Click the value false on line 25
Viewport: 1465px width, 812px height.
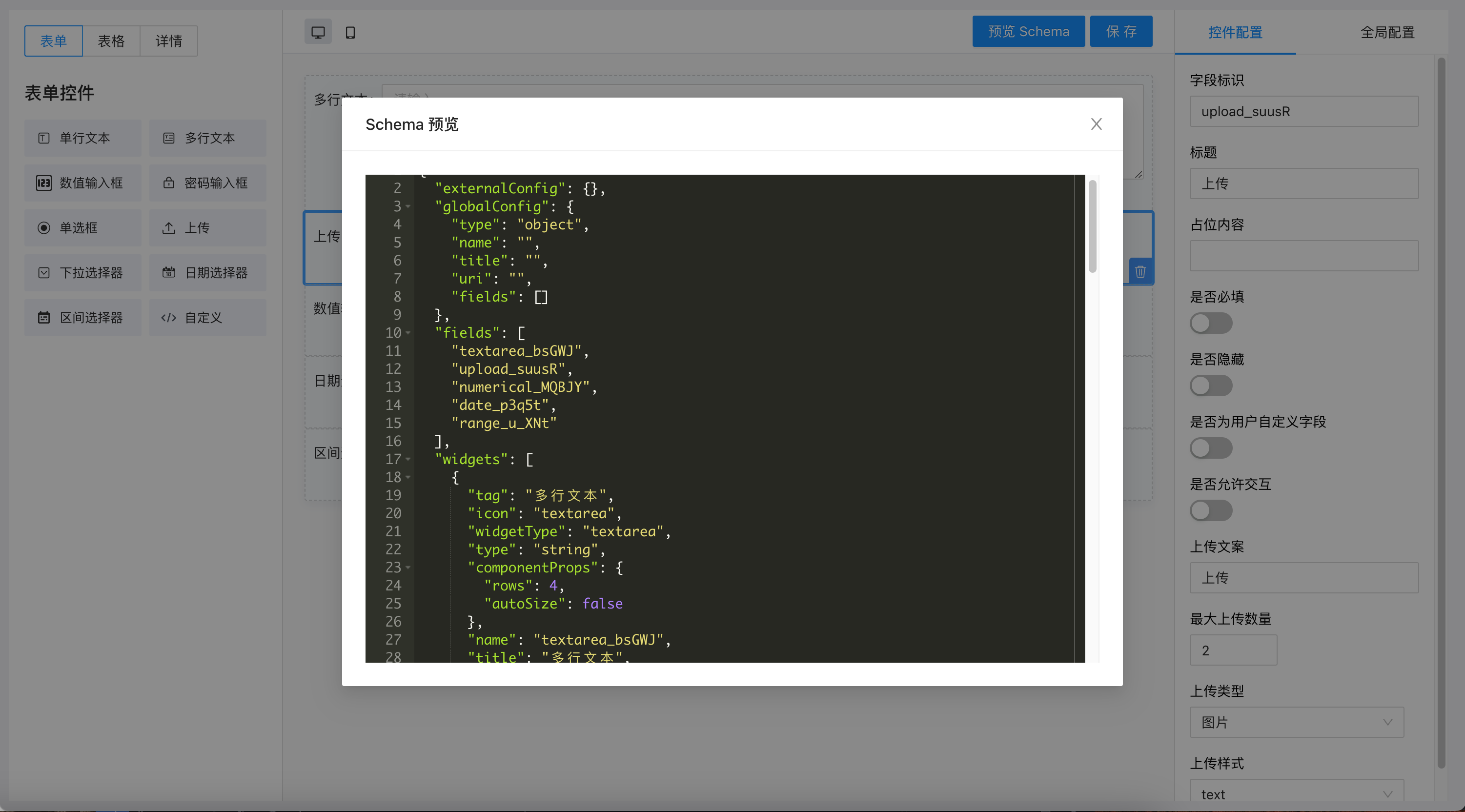pyautogui.click(x=602, y=604)
